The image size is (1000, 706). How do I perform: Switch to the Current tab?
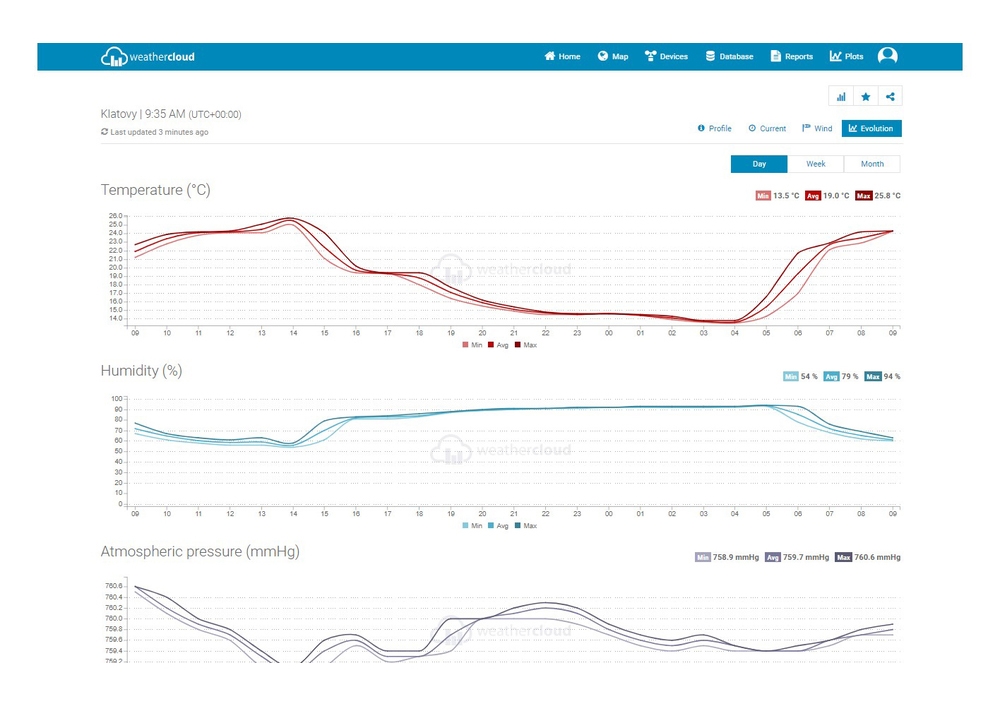click(x=767, y=129)
